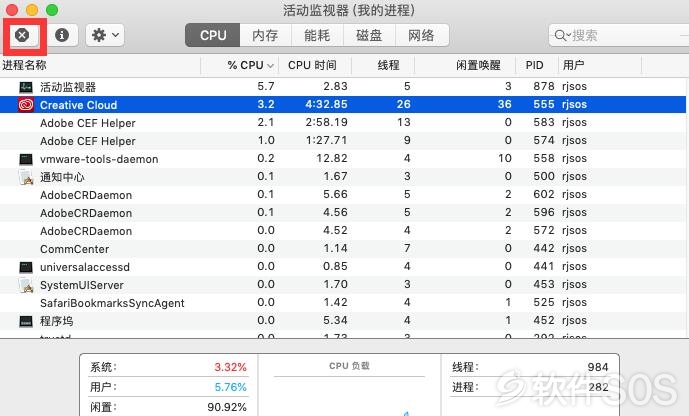
Task: Click the 活动监视器 process icon
Action: 26,87
